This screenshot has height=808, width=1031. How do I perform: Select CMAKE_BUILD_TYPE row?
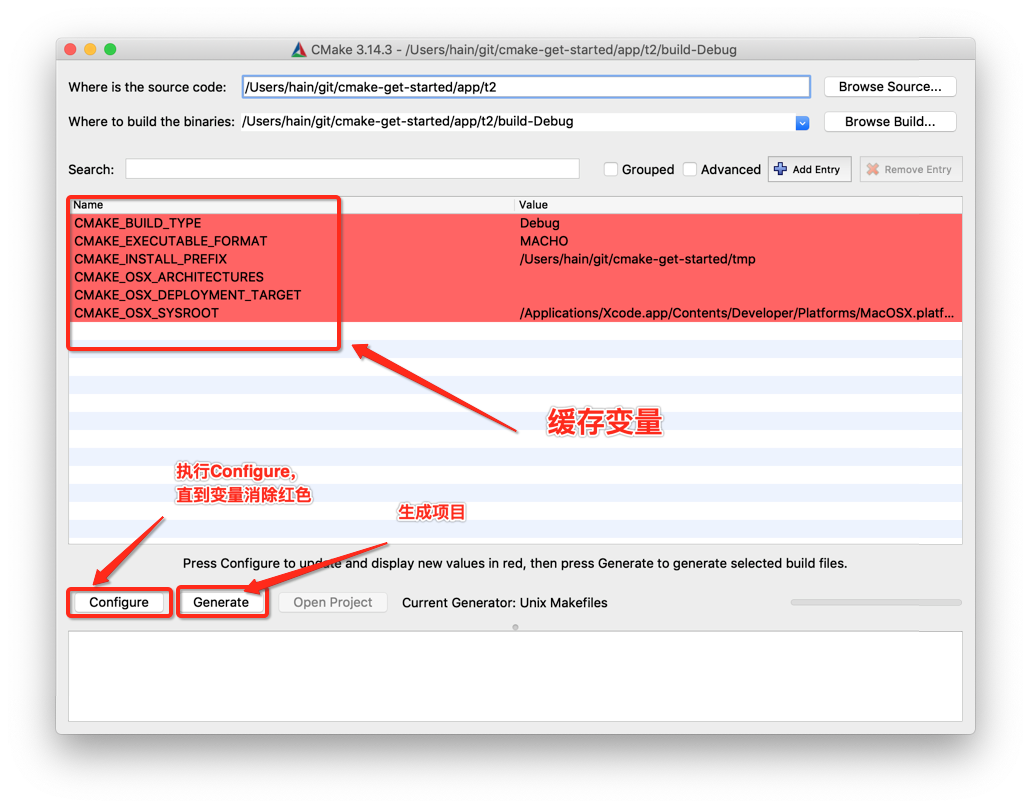[516, 223]
